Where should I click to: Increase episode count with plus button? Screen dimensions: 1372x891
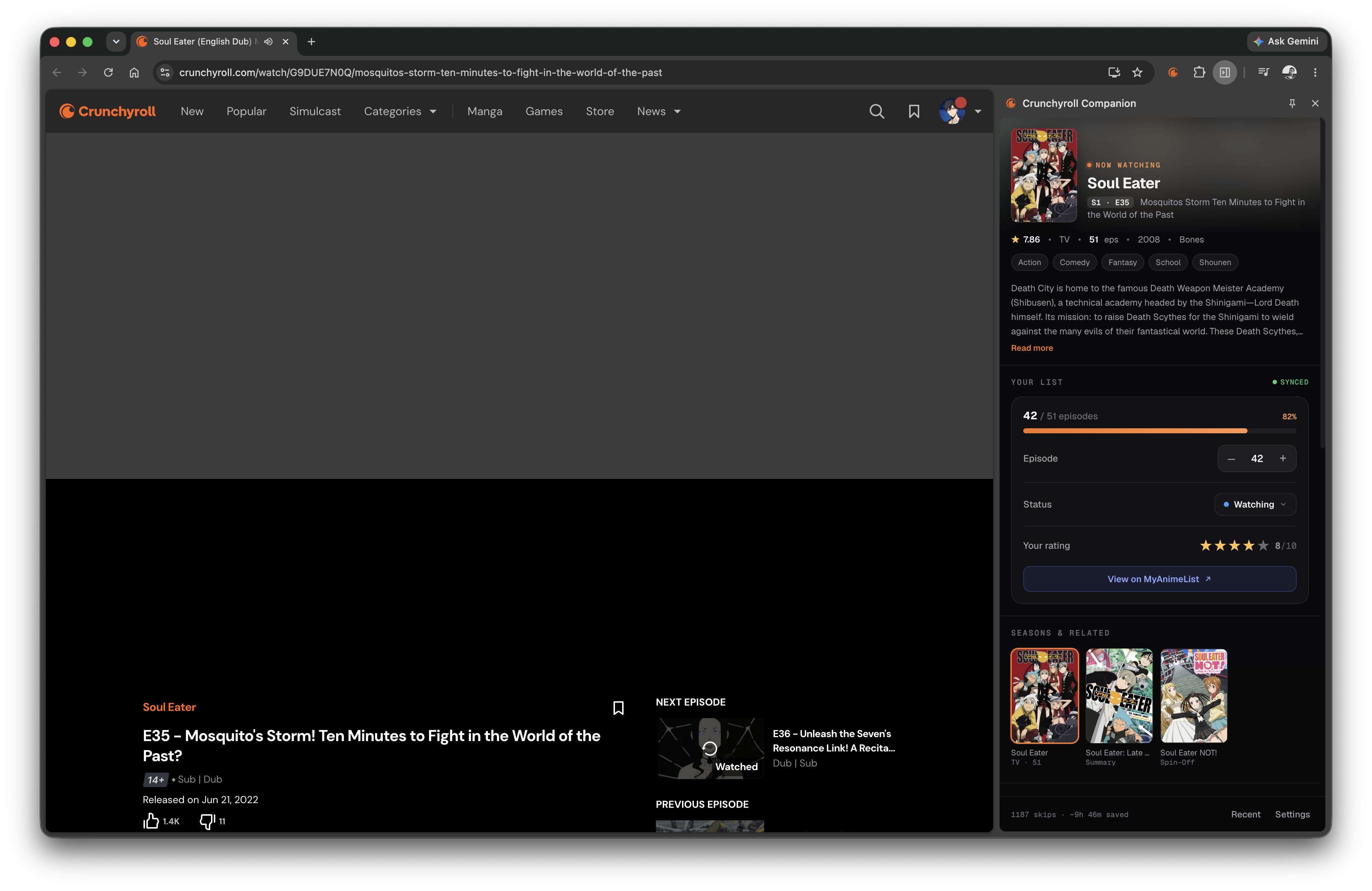pos(1283,459)
